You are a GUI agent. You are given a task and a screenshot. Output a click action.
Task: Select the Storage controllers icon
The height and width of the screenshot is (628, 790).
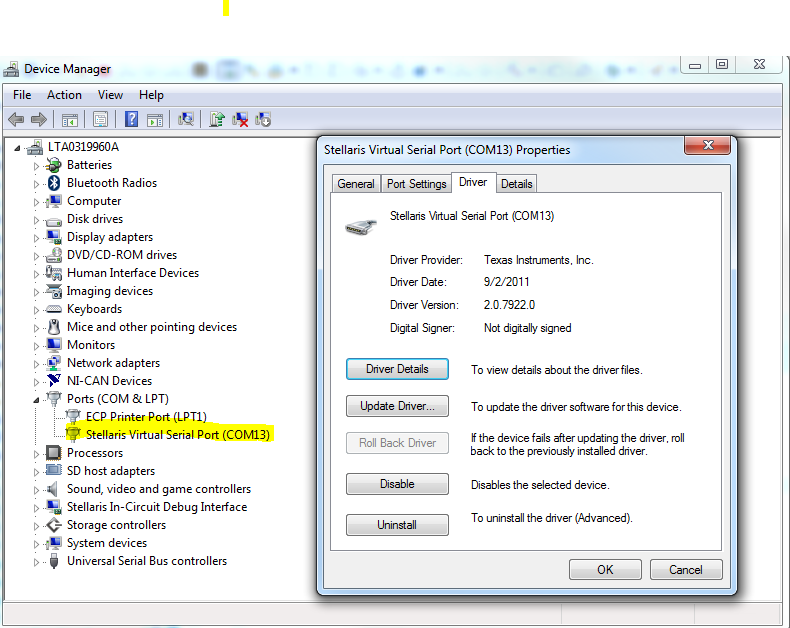pyautogui.click(x=53, y=525)
